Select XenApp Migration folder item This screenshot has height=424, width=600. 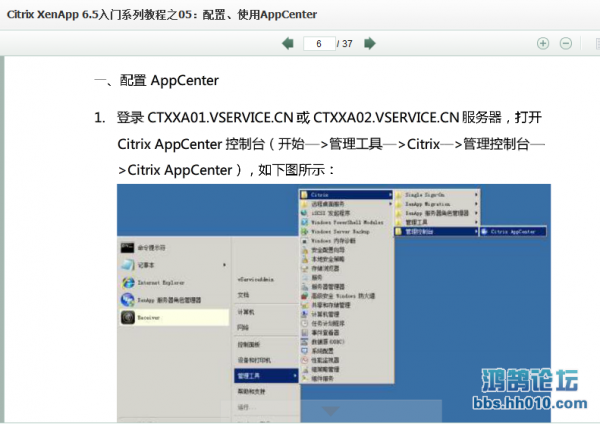436,204
